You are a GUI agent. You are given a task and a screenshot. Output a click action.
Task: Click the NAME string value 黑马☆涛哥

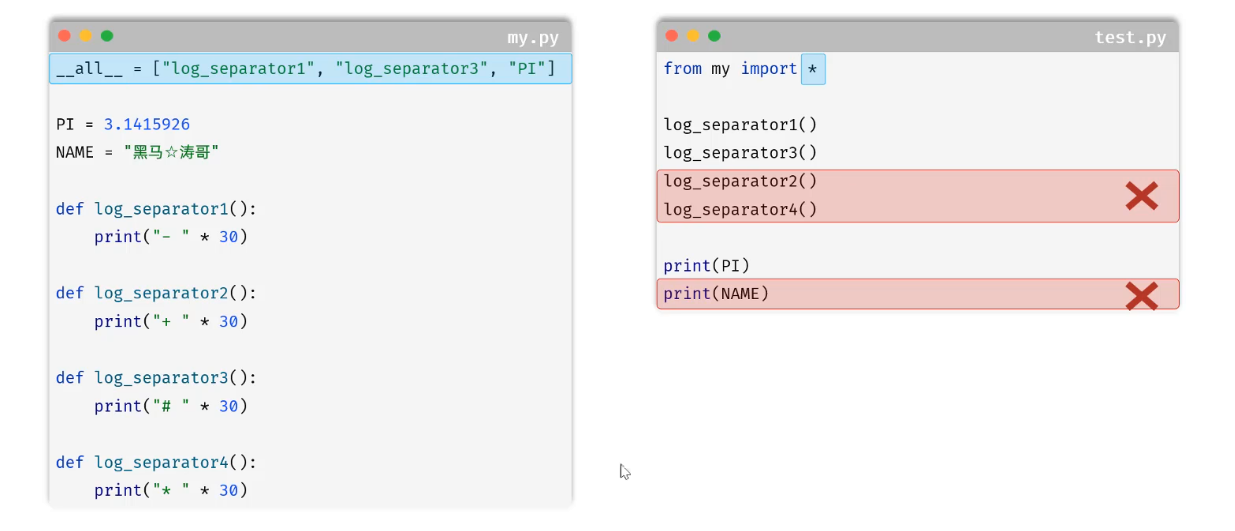(x=172, y=152)
